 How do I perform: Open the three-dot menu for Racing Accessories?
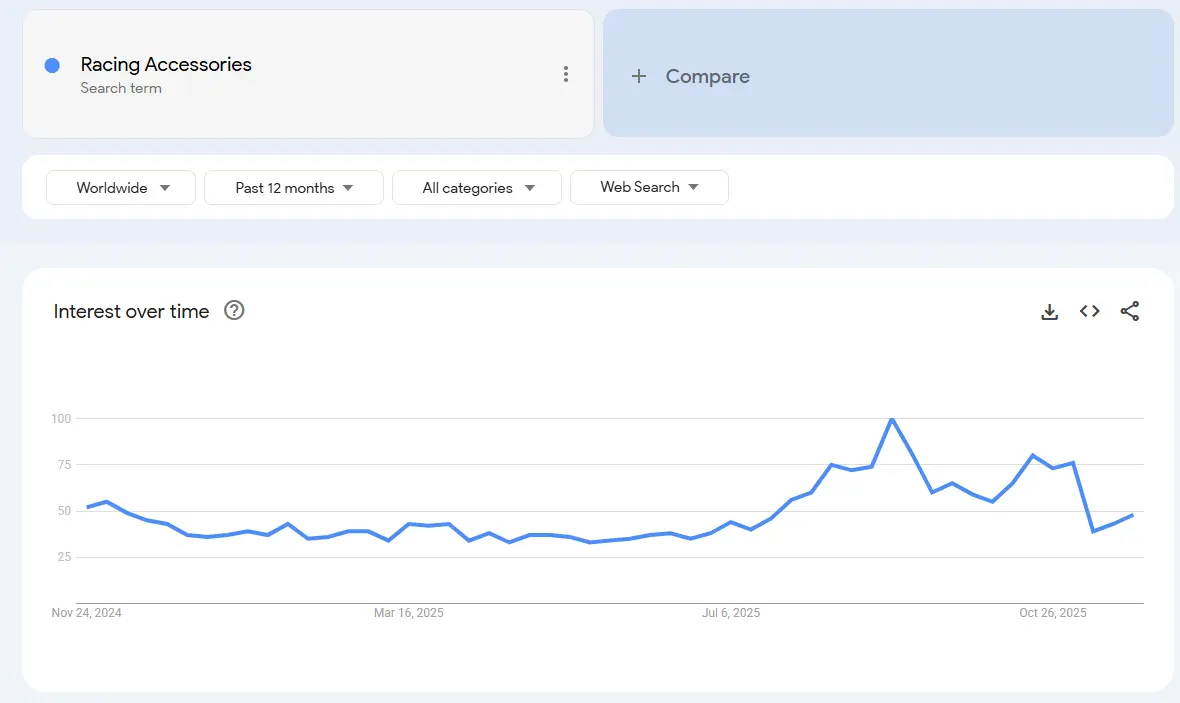click(x=566, y=74)
